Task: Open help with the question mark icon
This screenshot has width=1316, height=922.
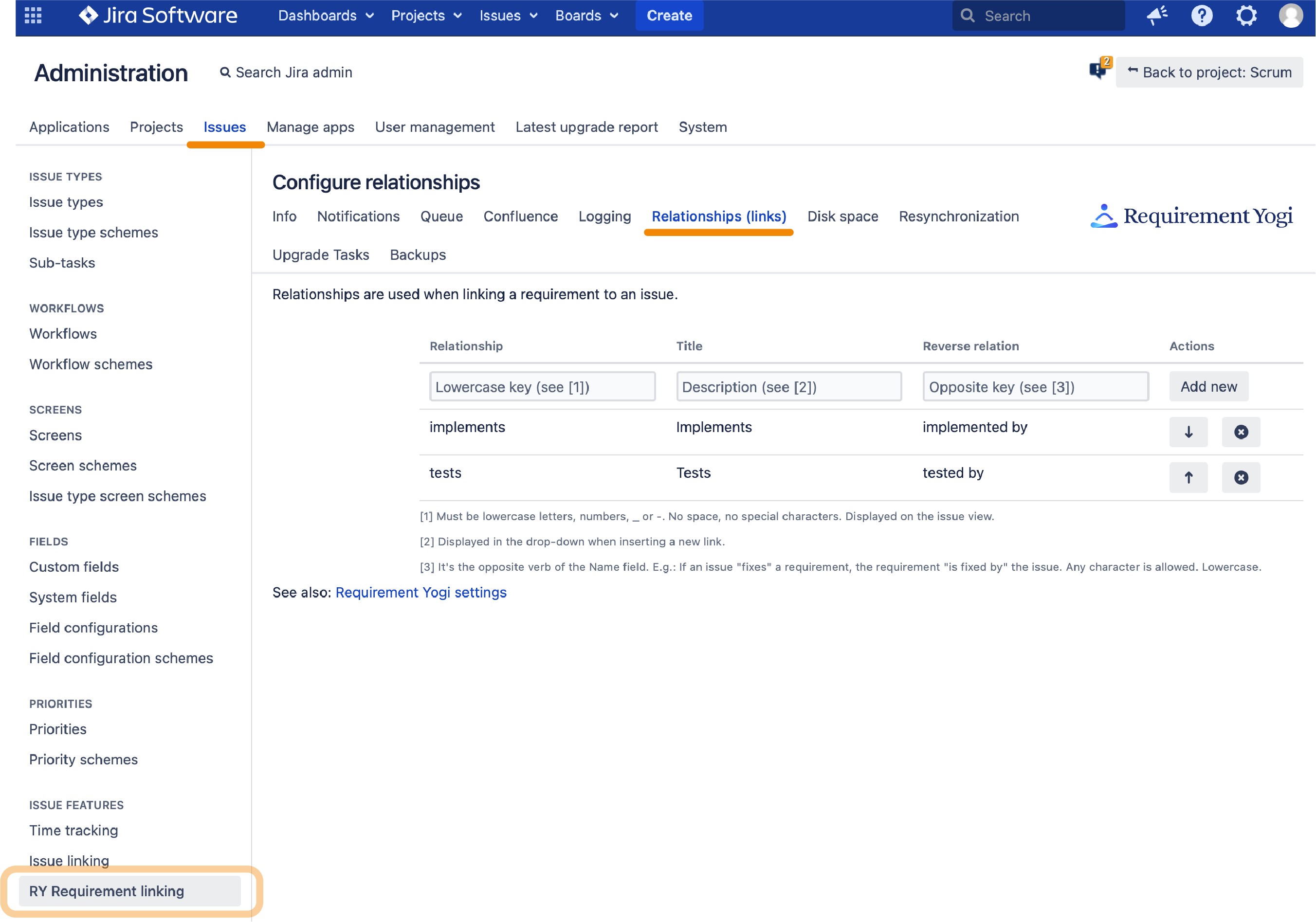Action: [x=1202, y=16]
